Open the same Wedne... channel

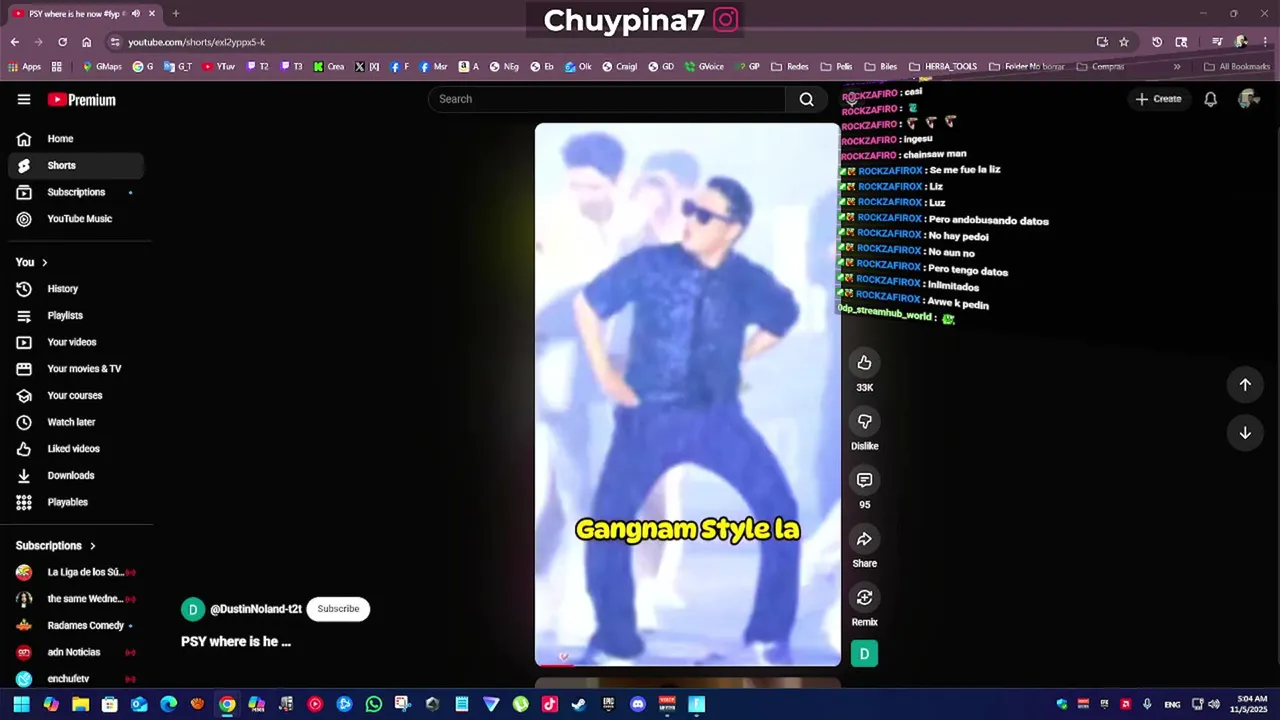[x=76, y=599]
